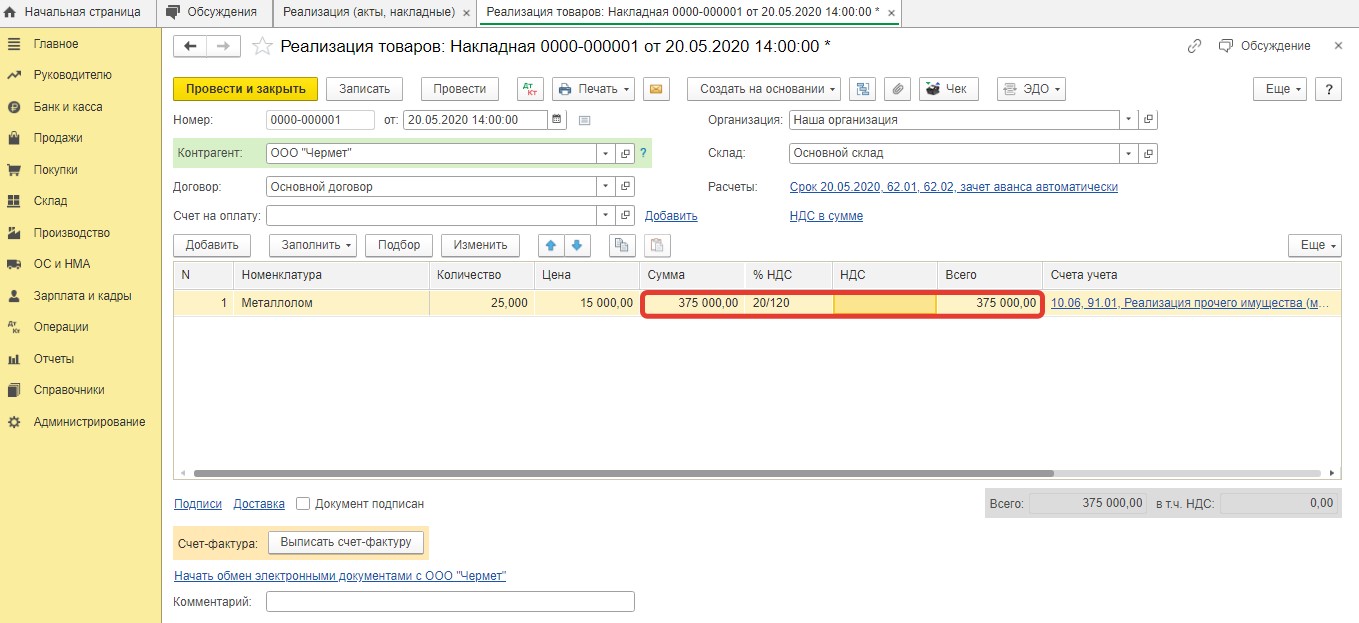This screenshot has height=623, width=1359.
Task: Open calendar picker next to date field
Action: coord(558,120)
